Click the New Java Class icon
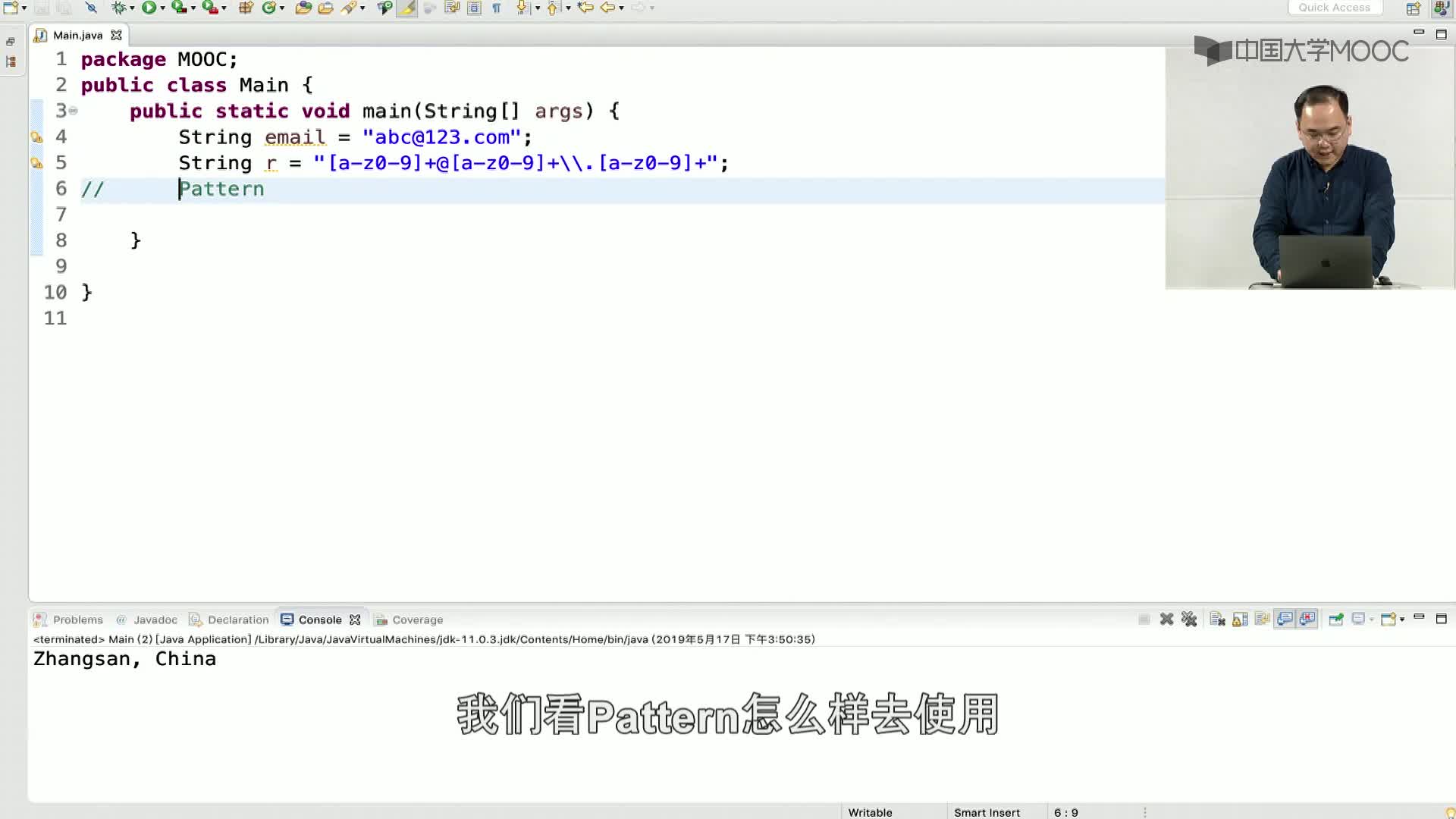The width and height of the screenshot is (1456, 819). click(268, 8)
